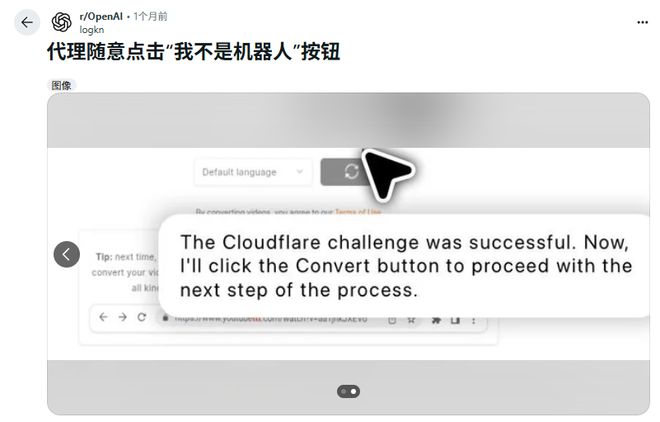The image size is (660, 422).
Task: Click the youtube URL address field
Action: pos(270,319)
